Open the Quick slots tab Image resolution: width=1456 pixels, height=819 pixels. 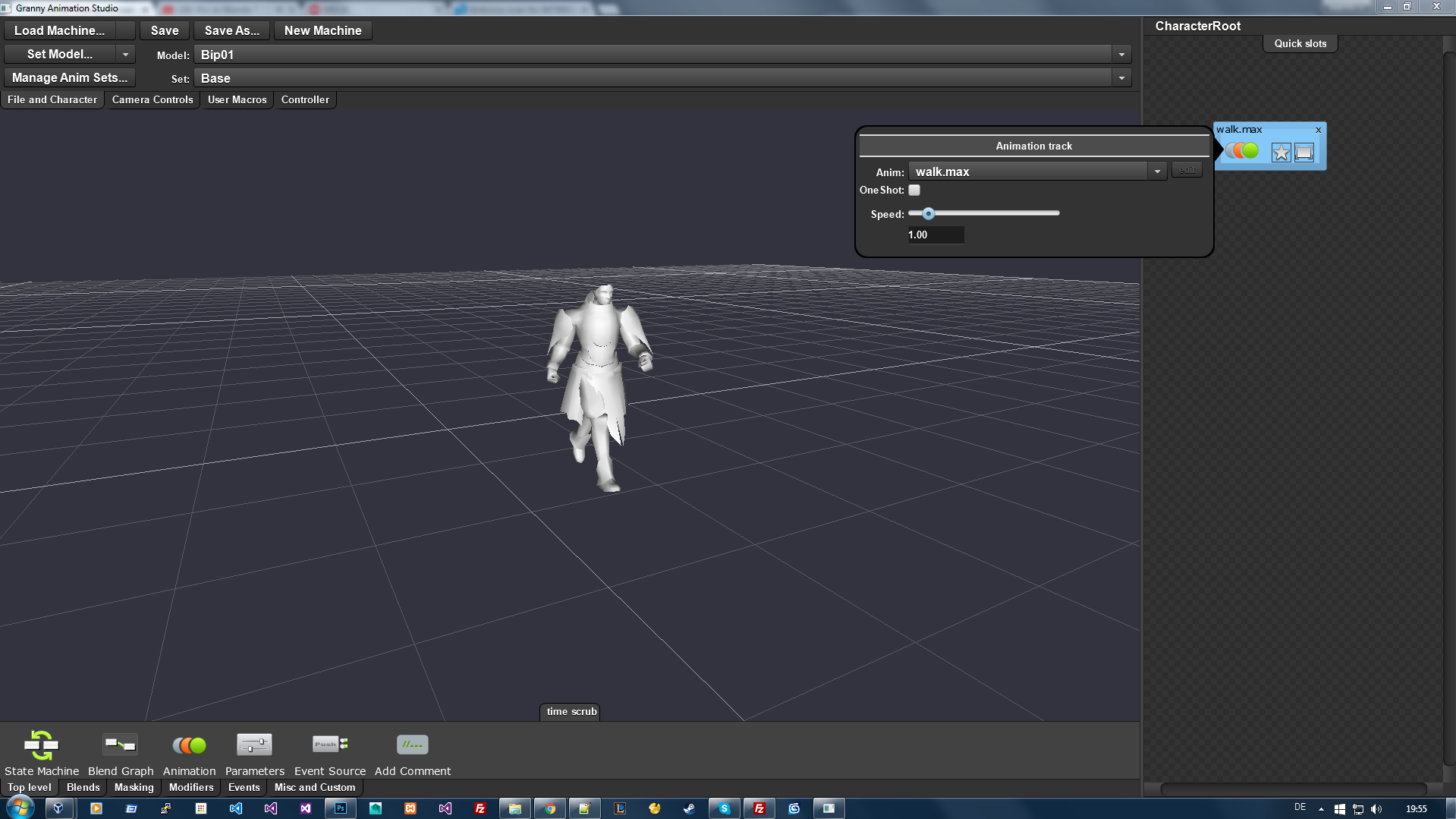click(1300, 43)
